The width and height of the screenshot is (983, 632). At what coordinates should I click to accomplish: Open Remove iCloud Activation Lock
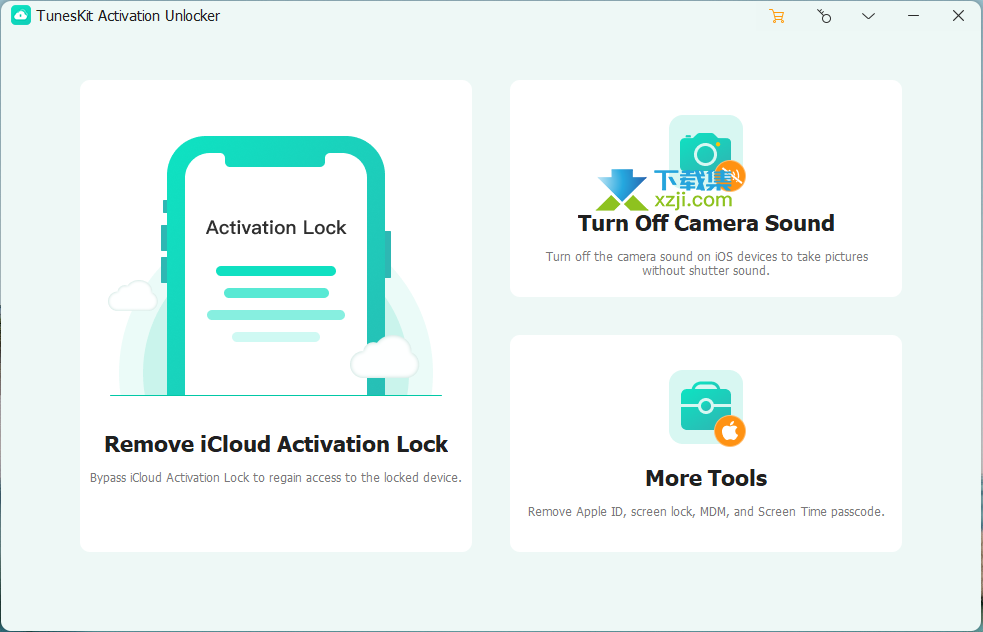tap(276, 444)
